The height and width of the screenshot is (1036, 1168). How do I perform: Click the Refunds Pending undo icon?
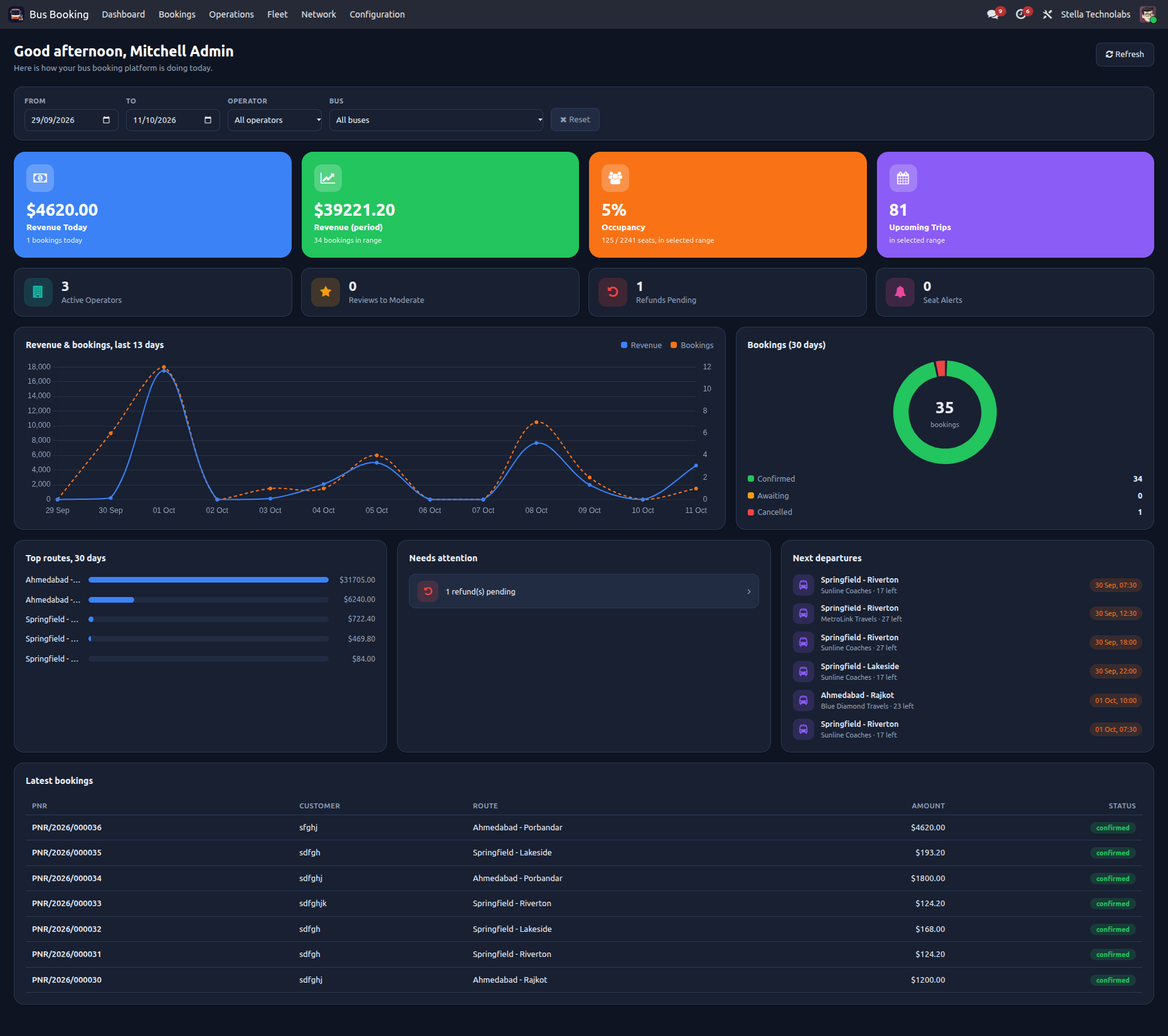[x=613, y=292]
